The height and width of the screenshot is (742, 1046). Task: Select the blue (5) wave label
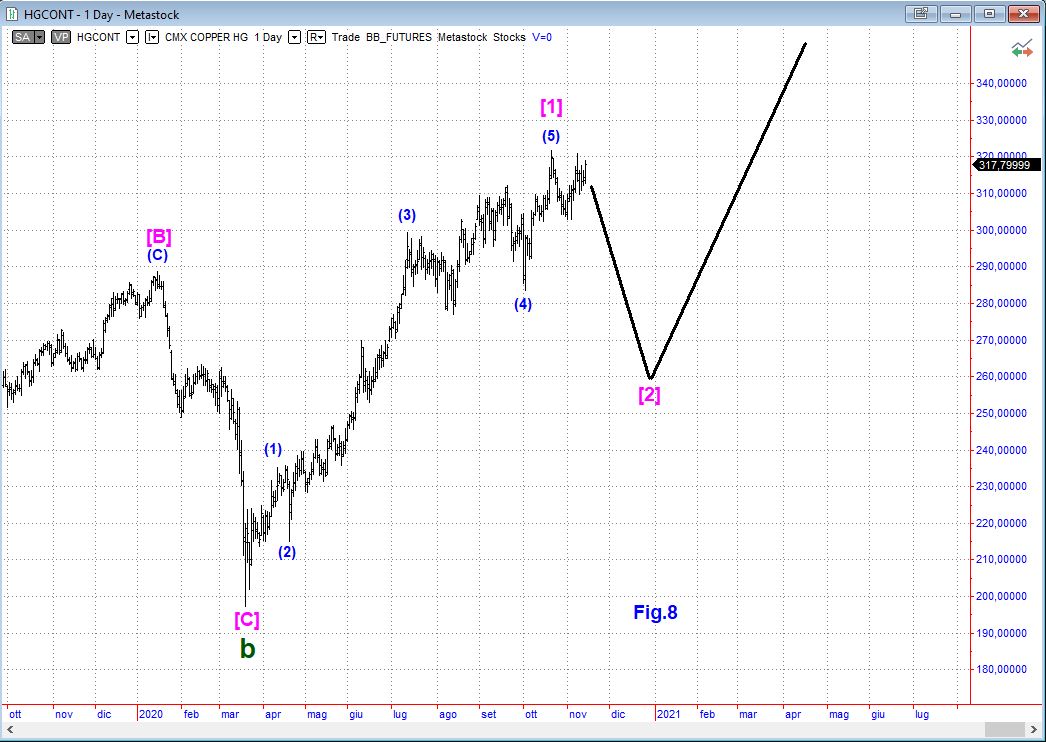(x=550, y=136)
